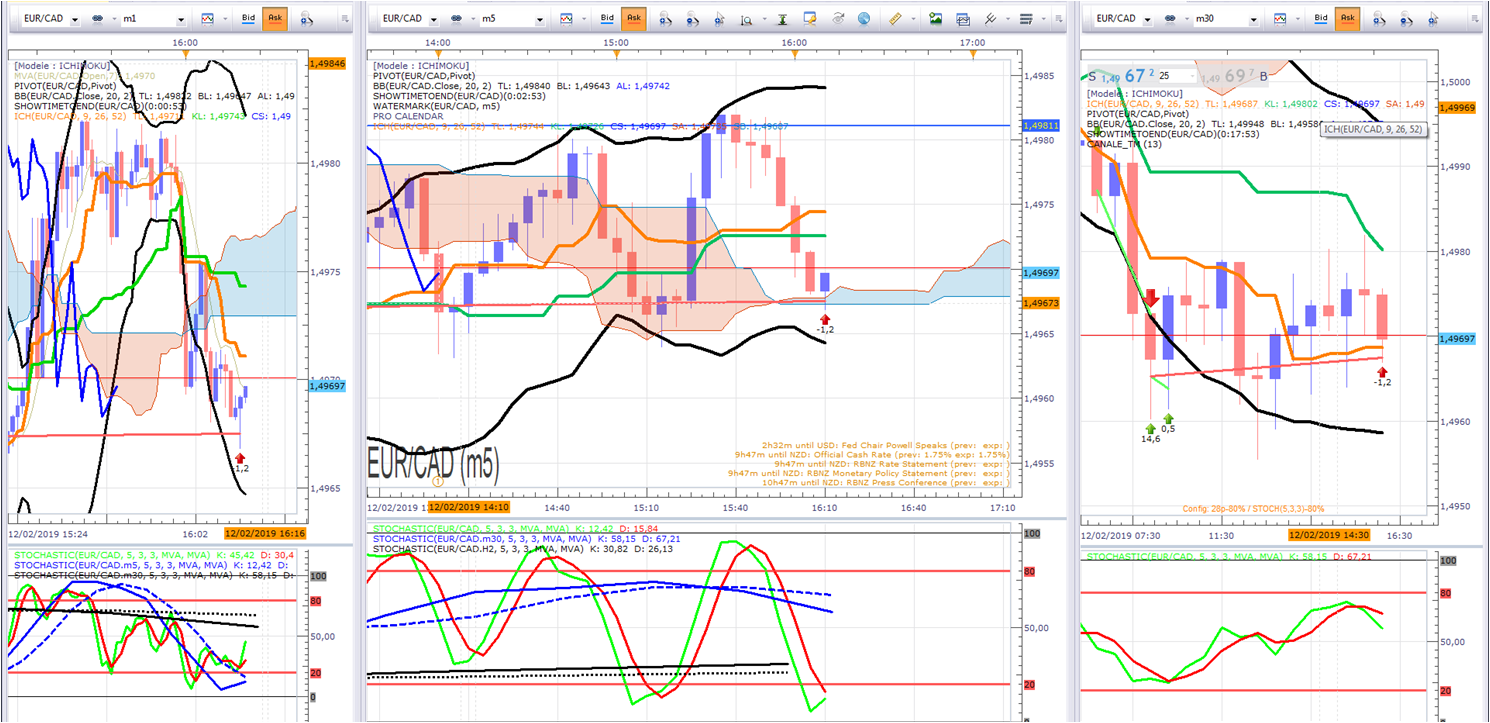Select the cursor pointer tool in the m30 toolbar
1490x723 pixels.
click(1435, 19)
